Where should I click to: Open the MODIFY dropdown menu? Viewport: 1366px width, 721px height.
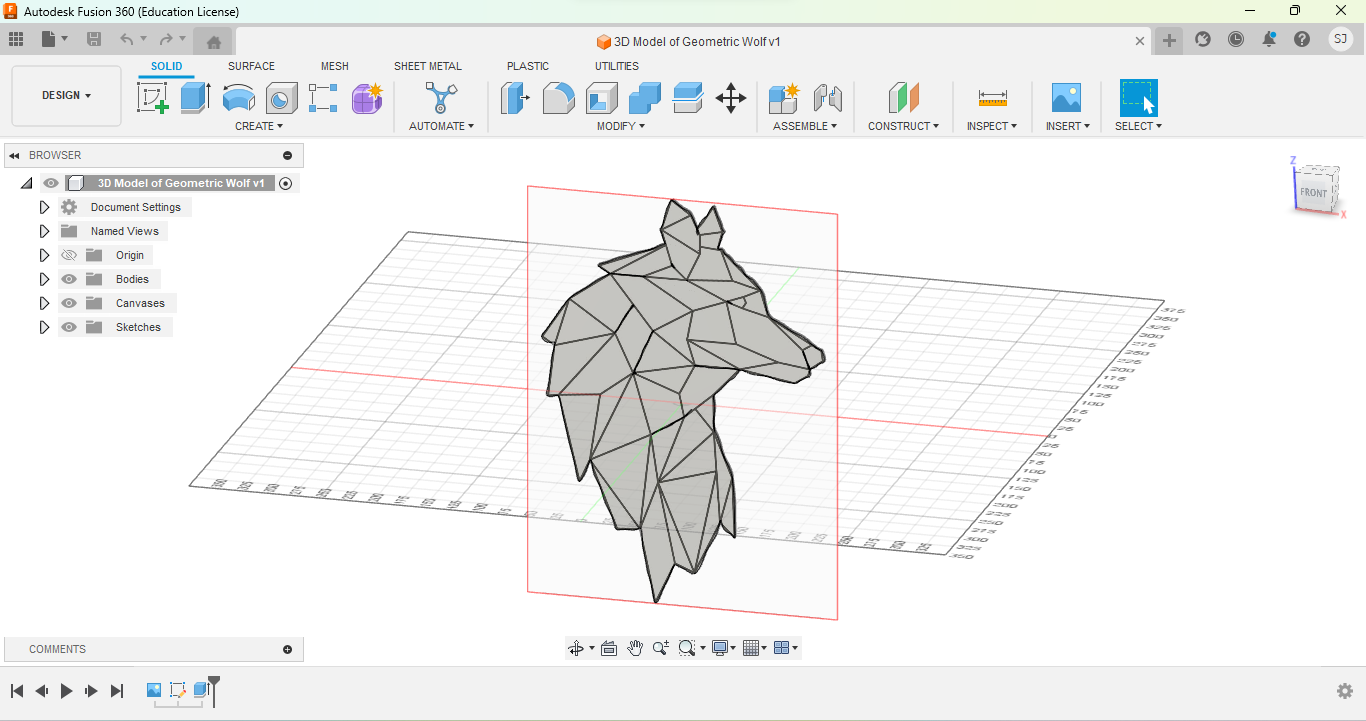620,125
